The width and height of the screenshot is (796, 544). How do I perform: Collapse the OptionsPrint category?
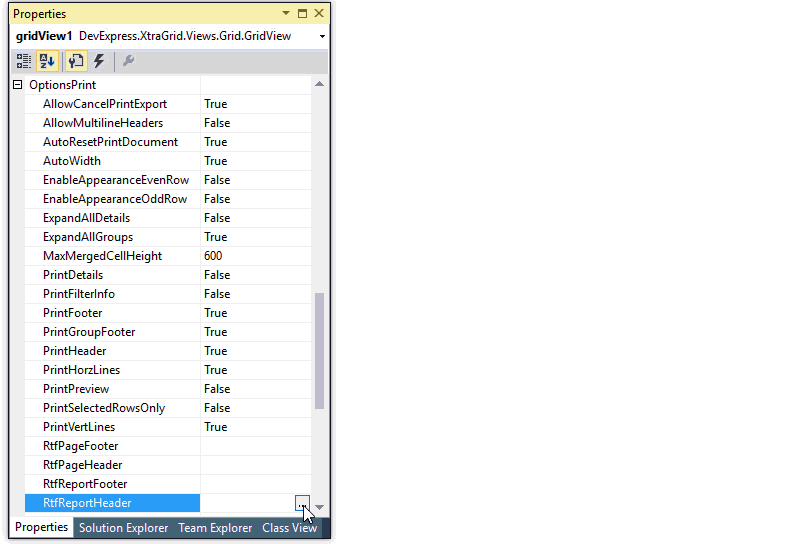click(x=18, y=85)
